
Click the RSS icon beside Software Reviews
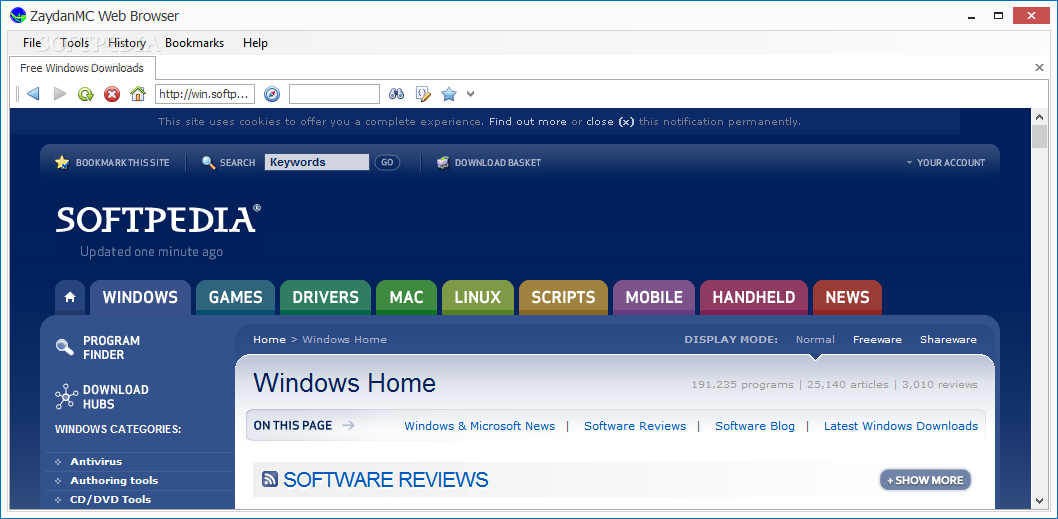click(270, 479)
